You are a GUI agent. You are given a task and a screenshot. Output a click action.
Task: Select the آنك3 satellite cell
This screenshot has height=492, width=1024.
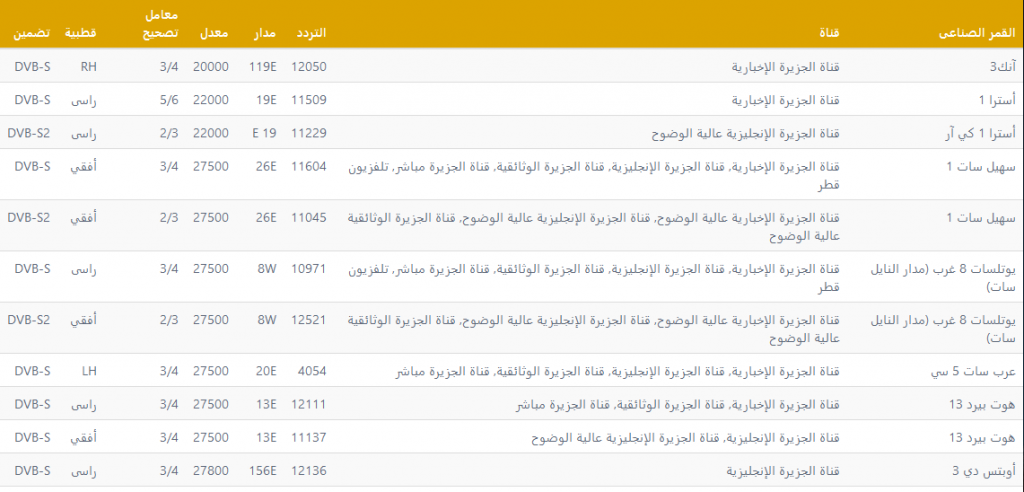pos(1002,67)
